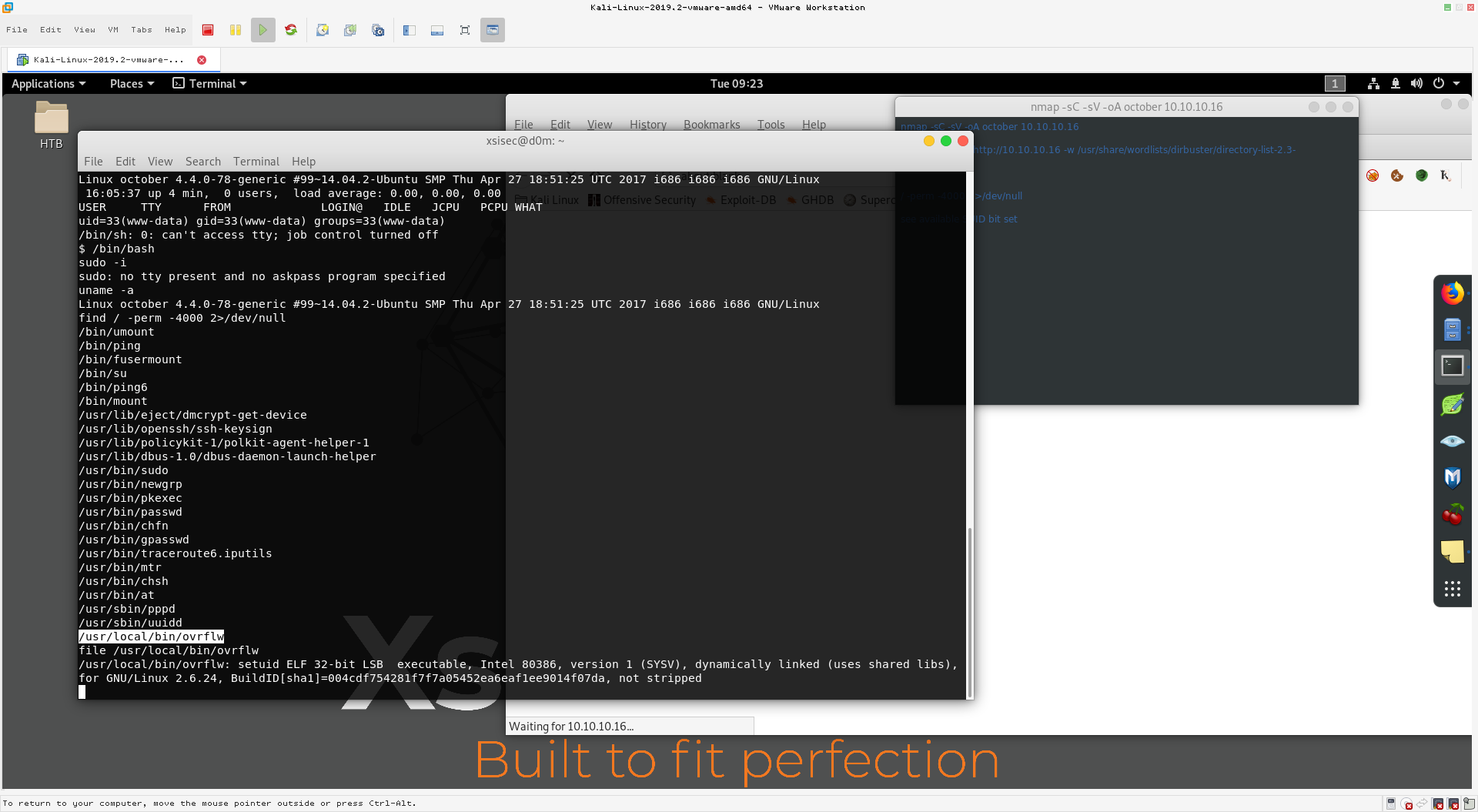Expand the Applications menu in Kali panel
Screen dimensions: 1478x812
(x=48, y=83)
